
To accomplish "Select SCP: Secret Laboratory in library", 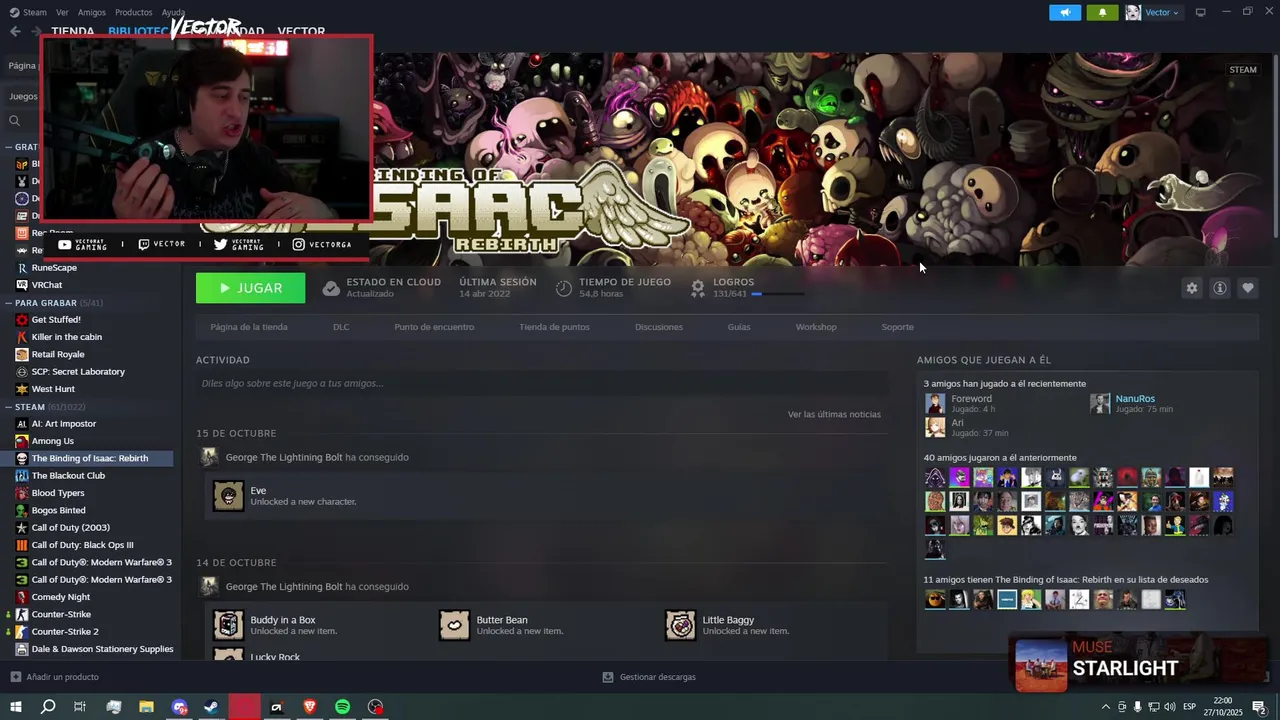I will (87, 372).
